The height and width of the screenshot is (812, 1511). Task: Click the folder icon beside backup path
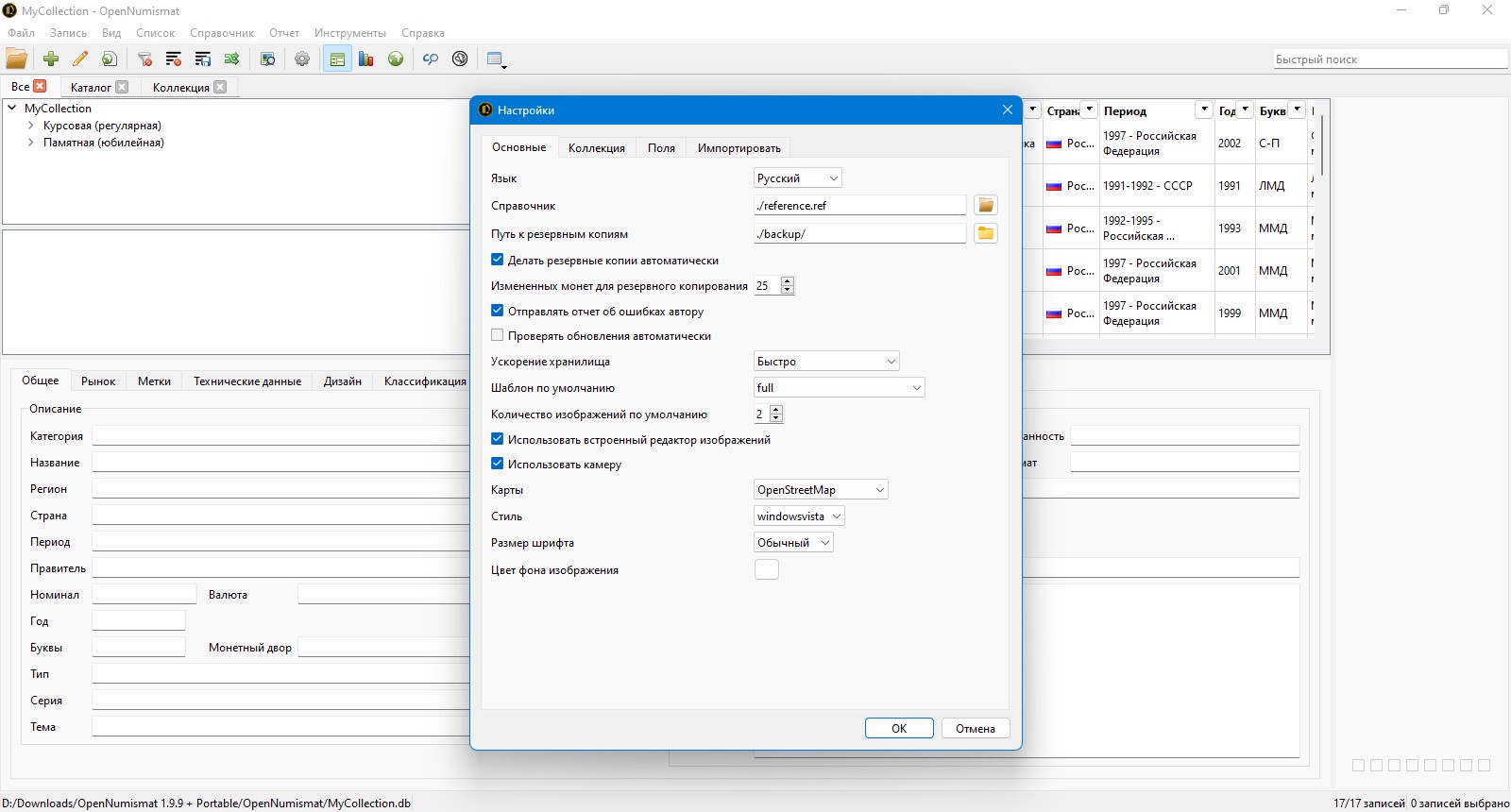[986, 233]
